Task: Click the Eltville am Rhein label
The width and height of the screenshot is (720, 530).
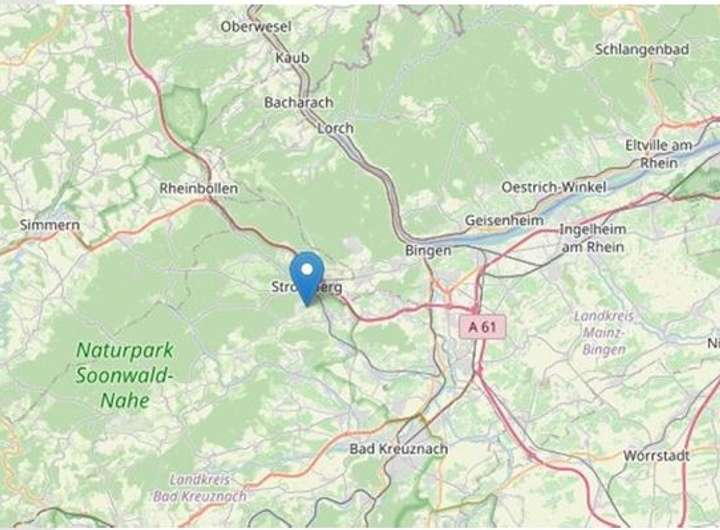Action: 658,154
